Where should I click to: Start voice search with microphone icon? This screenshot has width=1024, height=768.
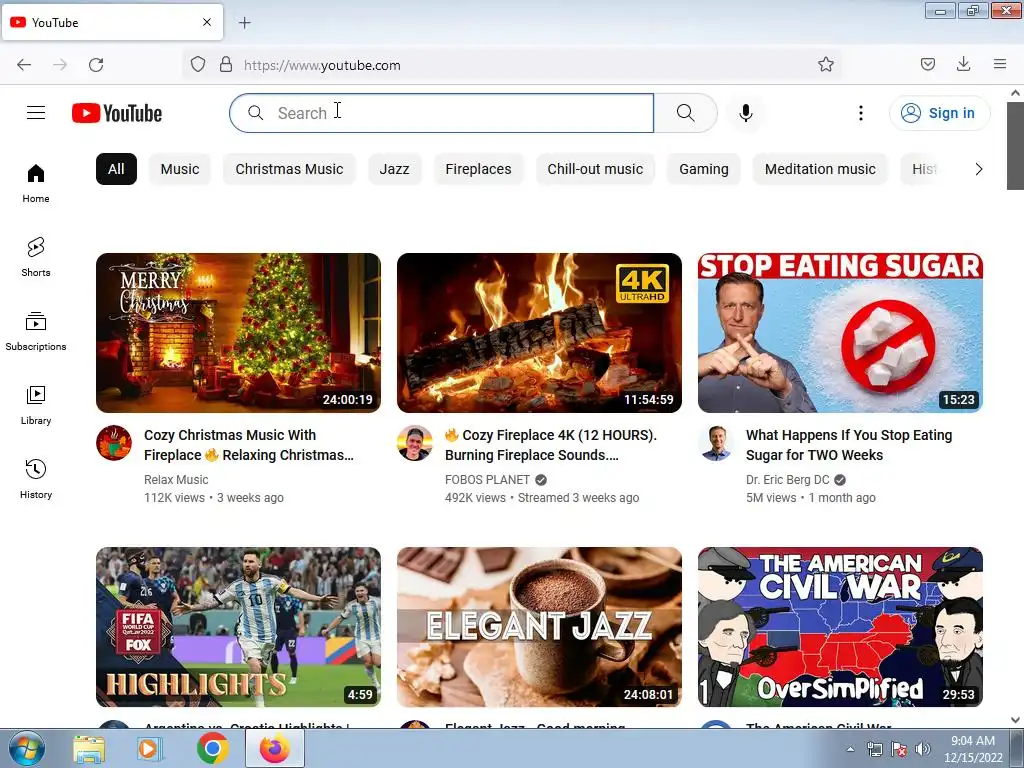pyautogui.click(x=746, y=113)
